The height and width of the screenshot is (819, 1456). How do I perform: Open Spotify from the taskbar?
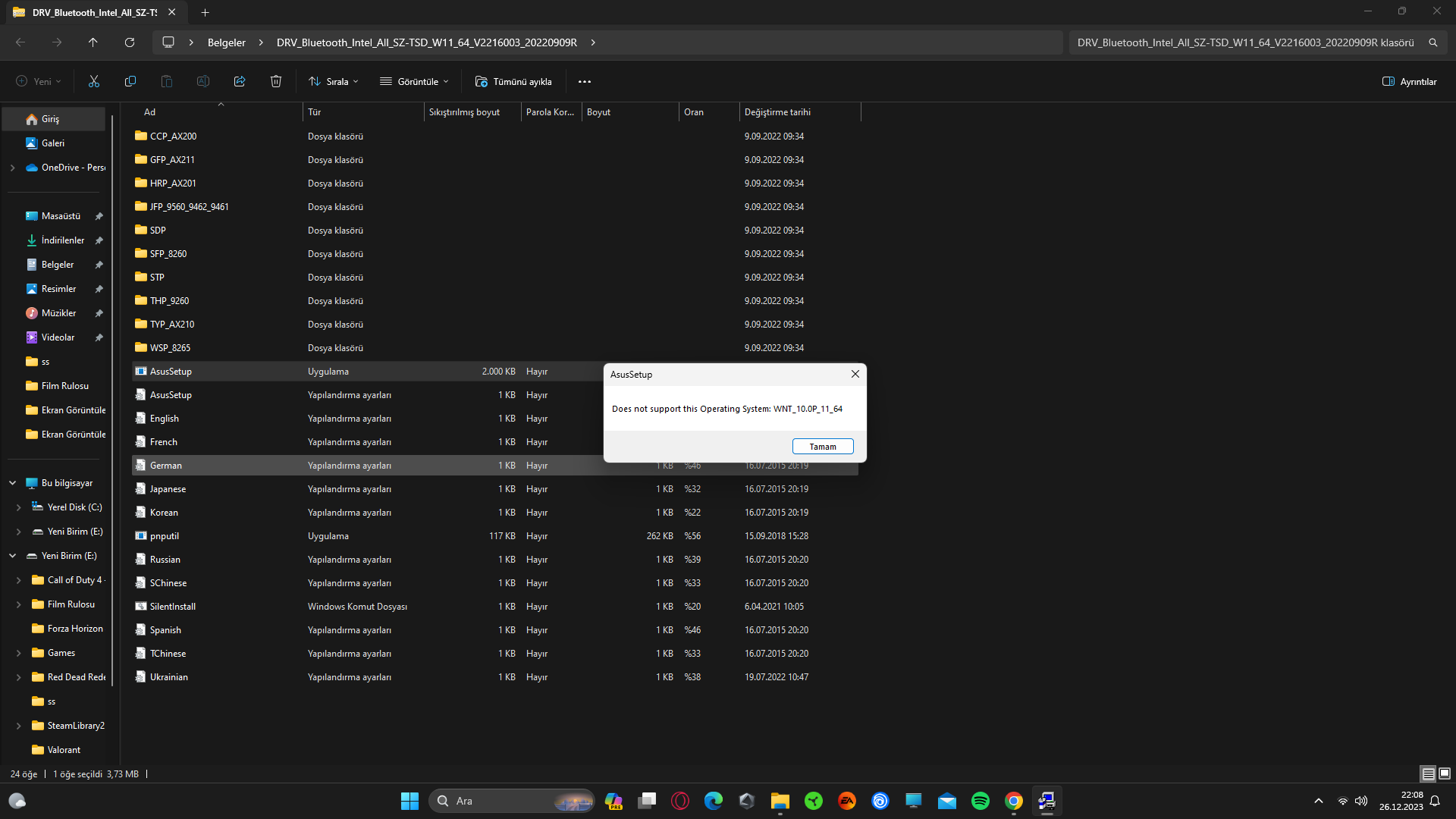980,801
